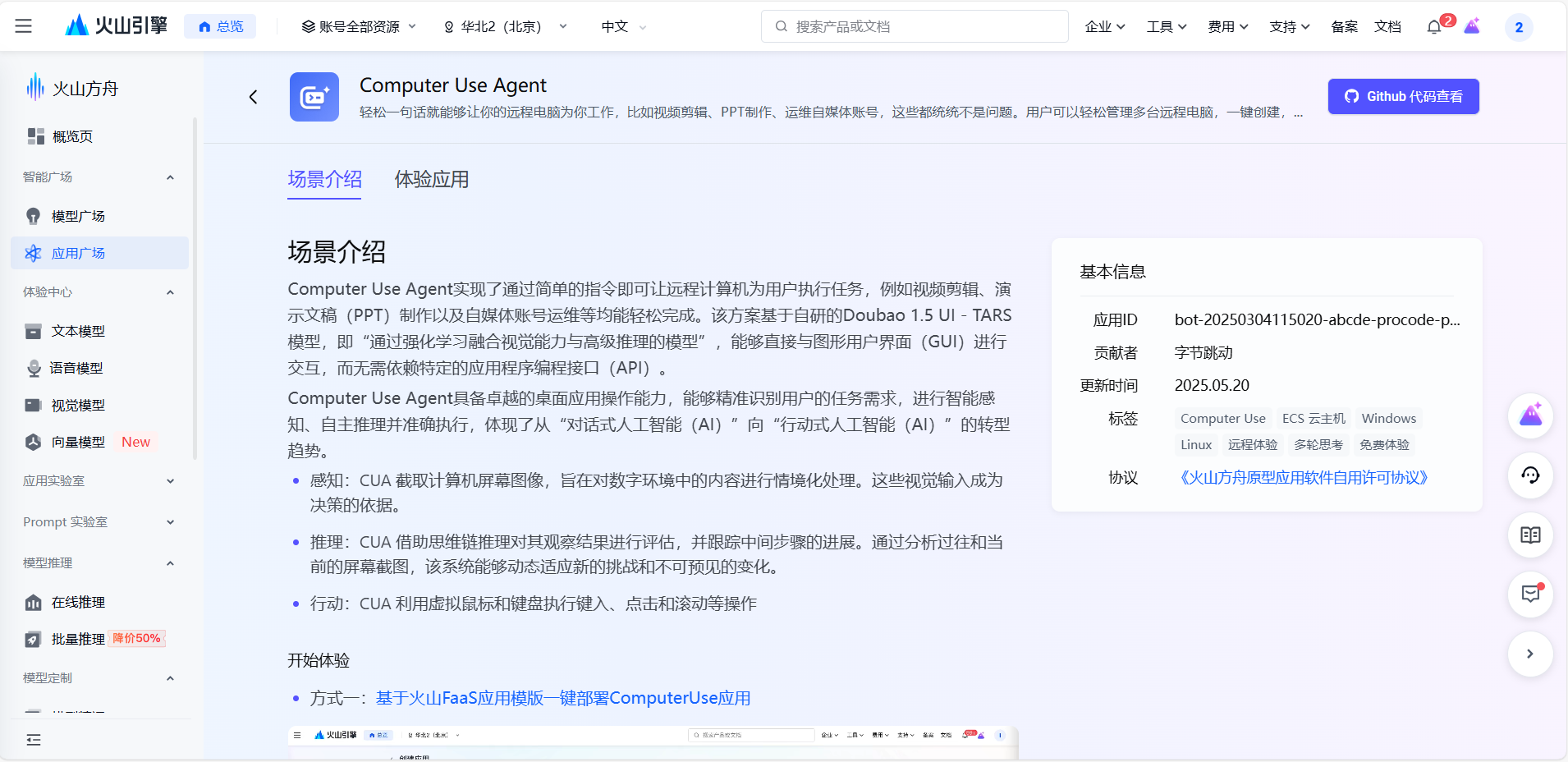Click the 在线推理 chart icon
This screenshot has width=1568, height=762.
tap(33, 602)
